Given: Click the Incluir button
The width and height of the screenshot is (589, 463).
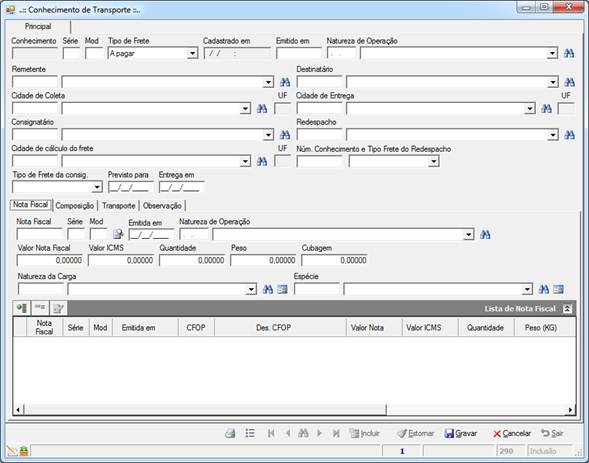Looking at the screenshot, I should [365, 433].
